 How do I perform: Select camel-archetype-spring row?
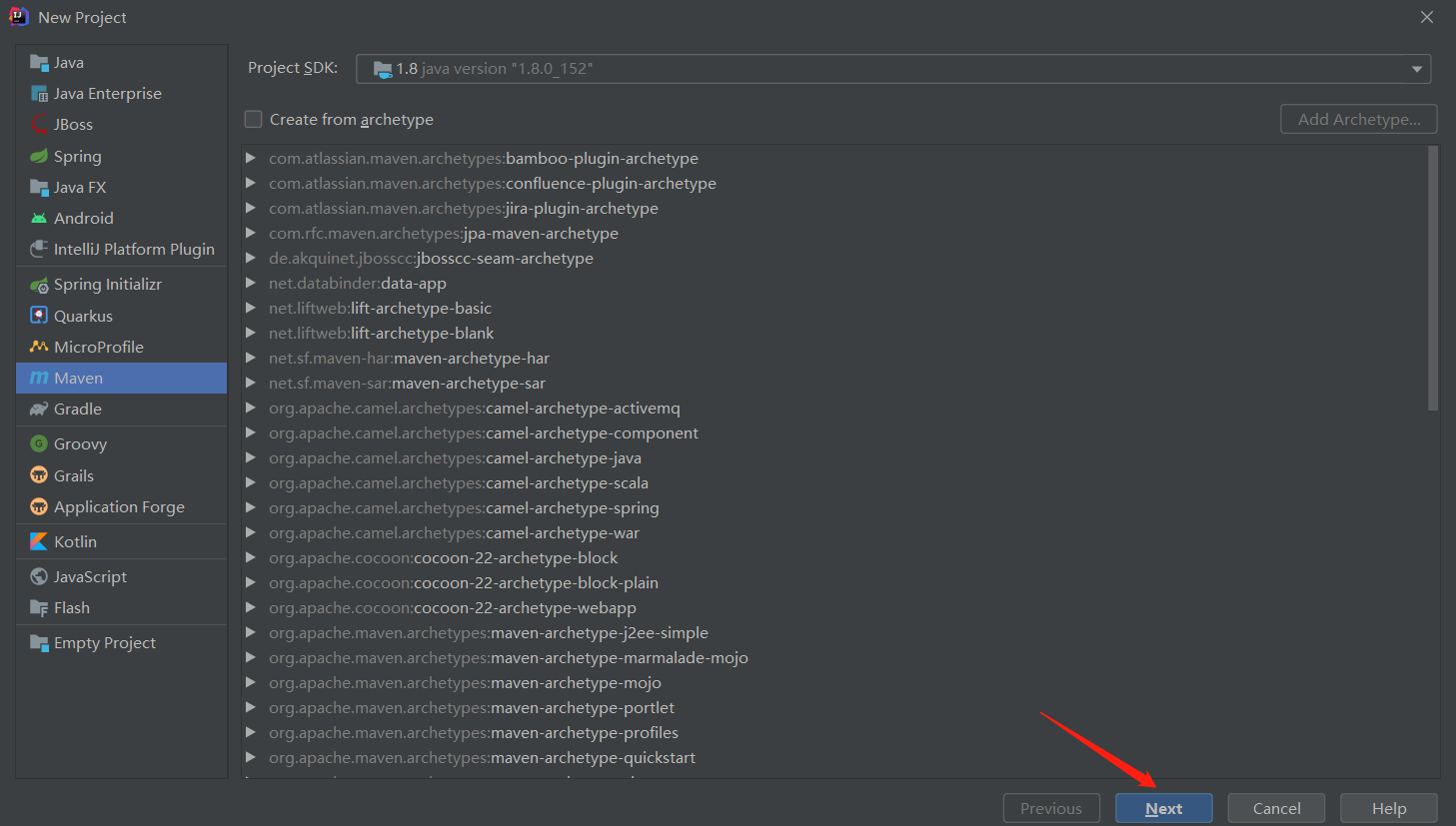point(834,507)
